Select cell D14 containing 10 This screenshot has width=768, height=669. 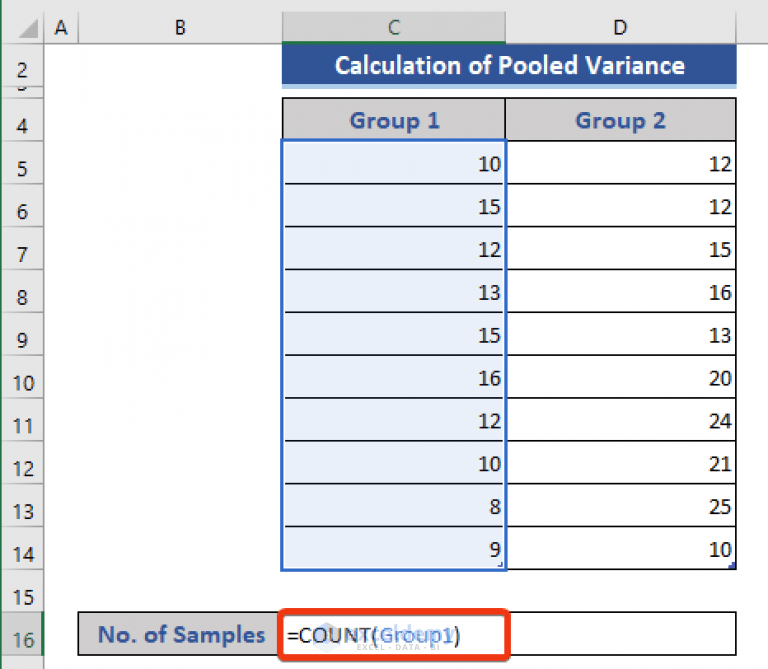pos(621,549)
